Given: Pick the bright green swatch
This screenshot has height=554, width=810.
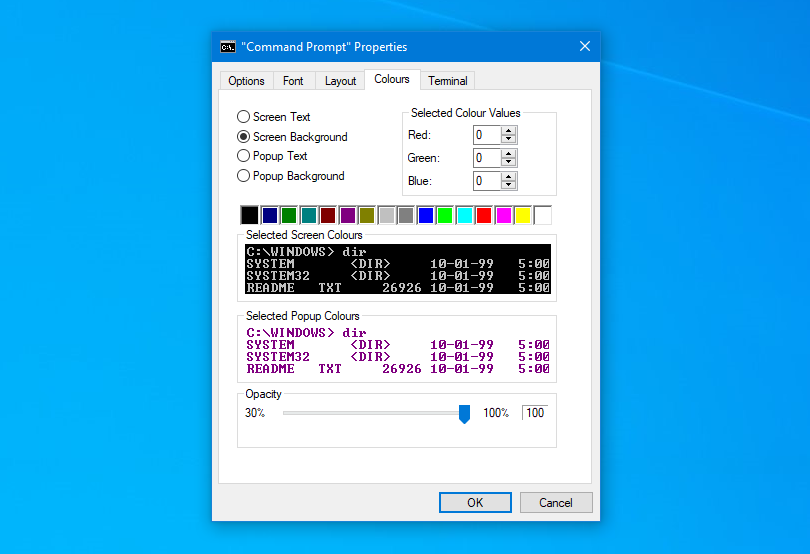Looking at the screenshot, I should [445, 216].
